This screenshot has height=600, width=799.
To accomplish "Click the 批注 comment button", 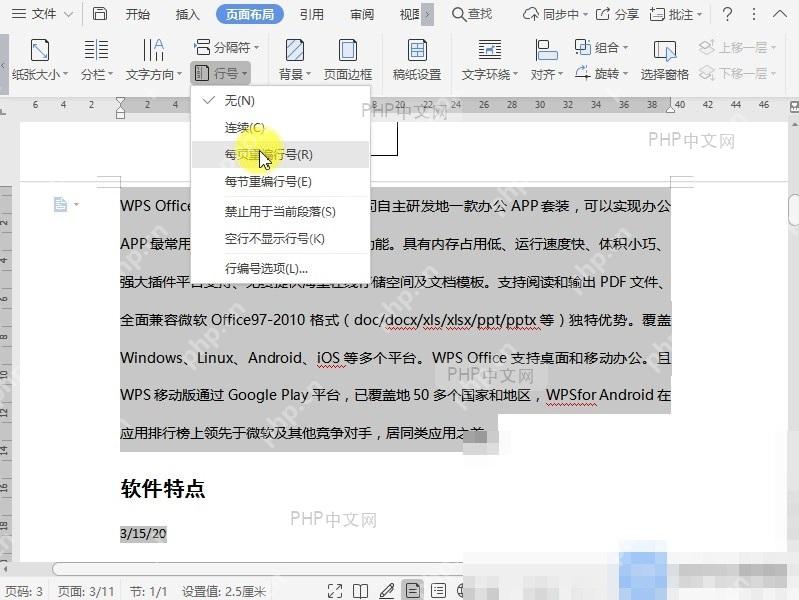I will pyautogui.click(x=676, y=14).
